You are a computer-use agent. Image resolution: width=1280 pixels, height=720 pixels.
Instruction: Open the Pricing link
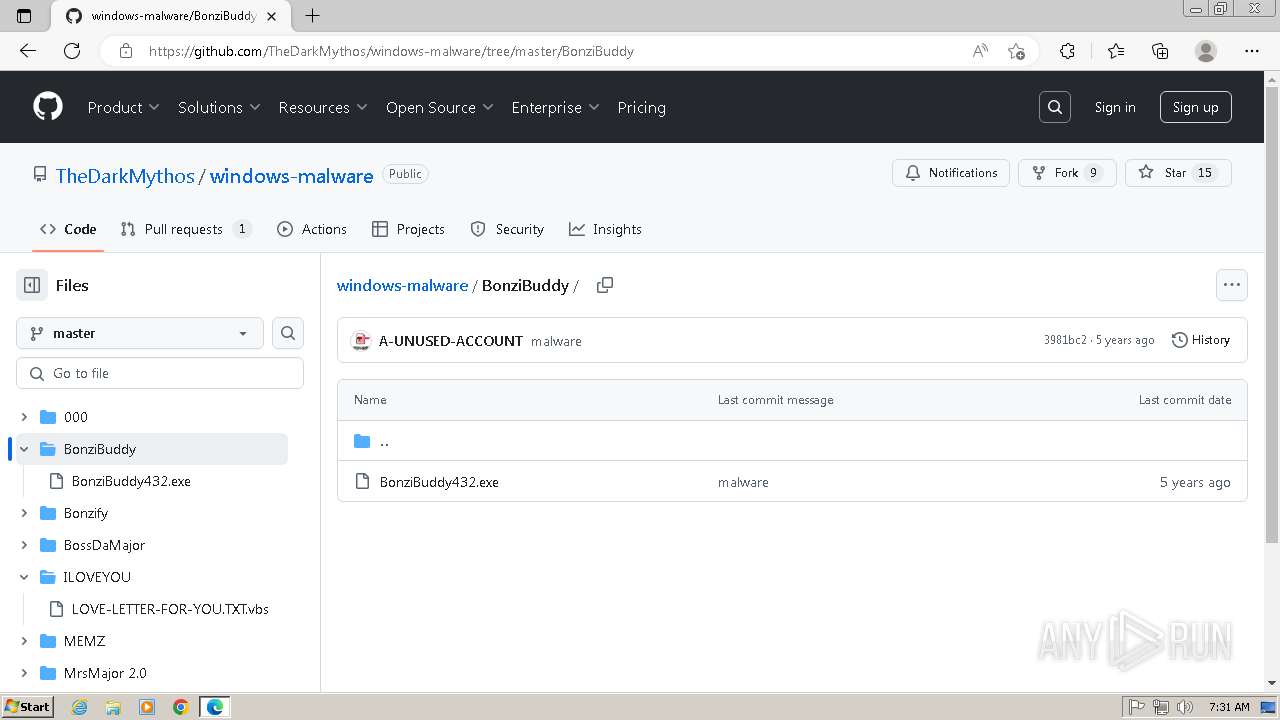[x=641, y=107]
